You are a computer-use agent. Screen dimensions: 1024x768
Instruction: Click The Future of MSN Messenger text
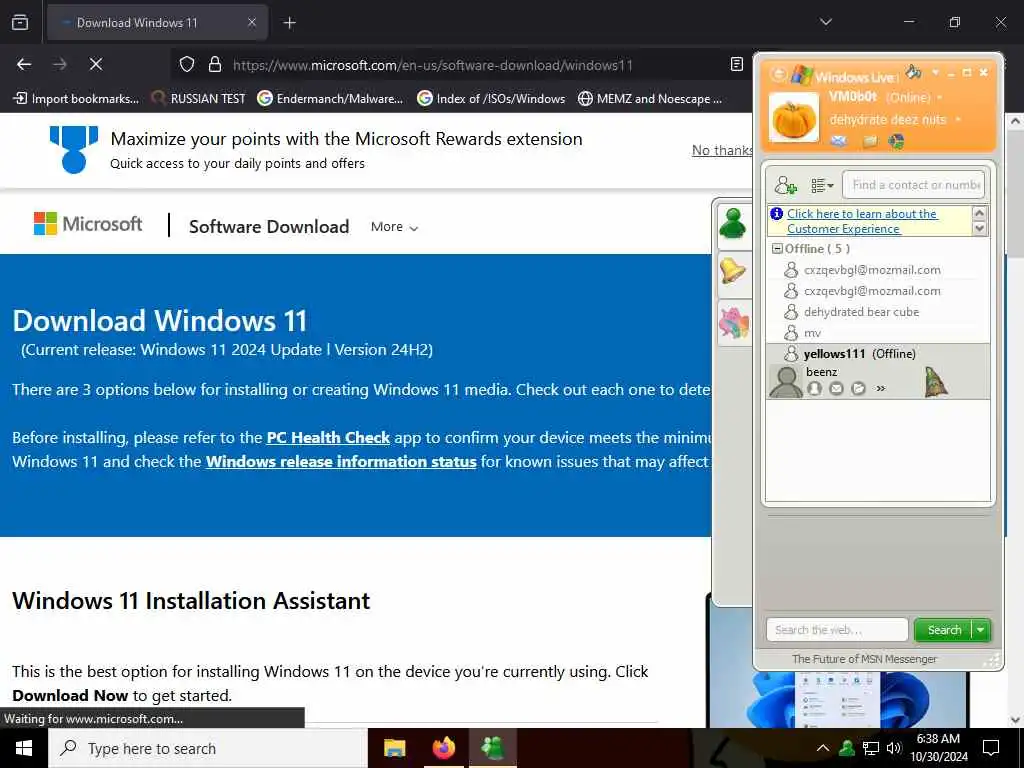tap(864, 659)
